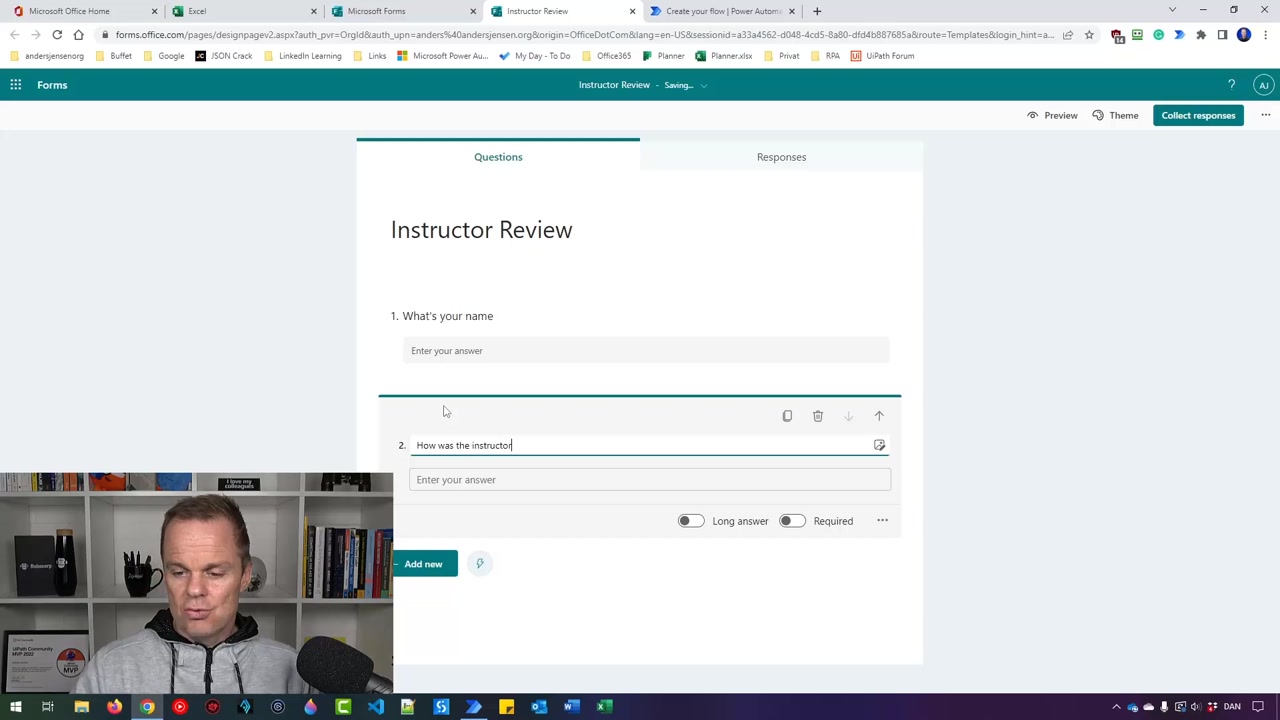1280x720 pixels.
Task: Open the Forms app launcher waffle icon
Action: tap(16, 85)
